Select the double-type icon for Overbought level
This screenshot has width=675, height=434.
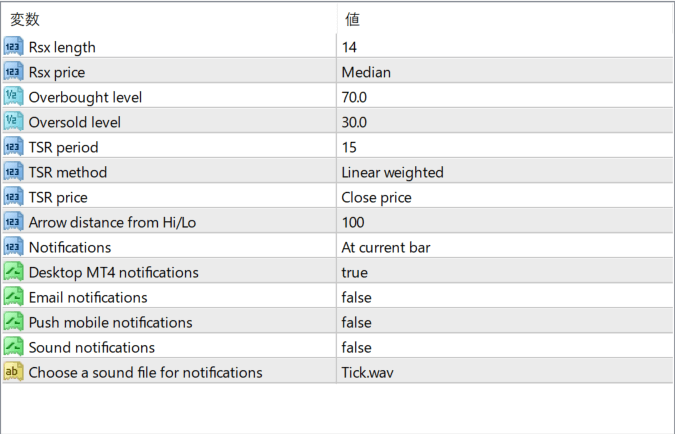[x=13, y=96]
